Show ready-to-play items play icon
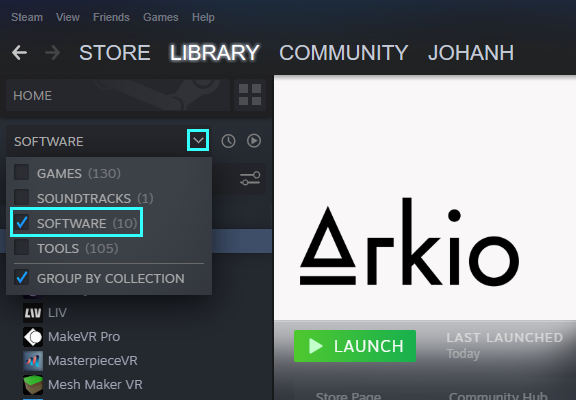 (x=254, y=141)
